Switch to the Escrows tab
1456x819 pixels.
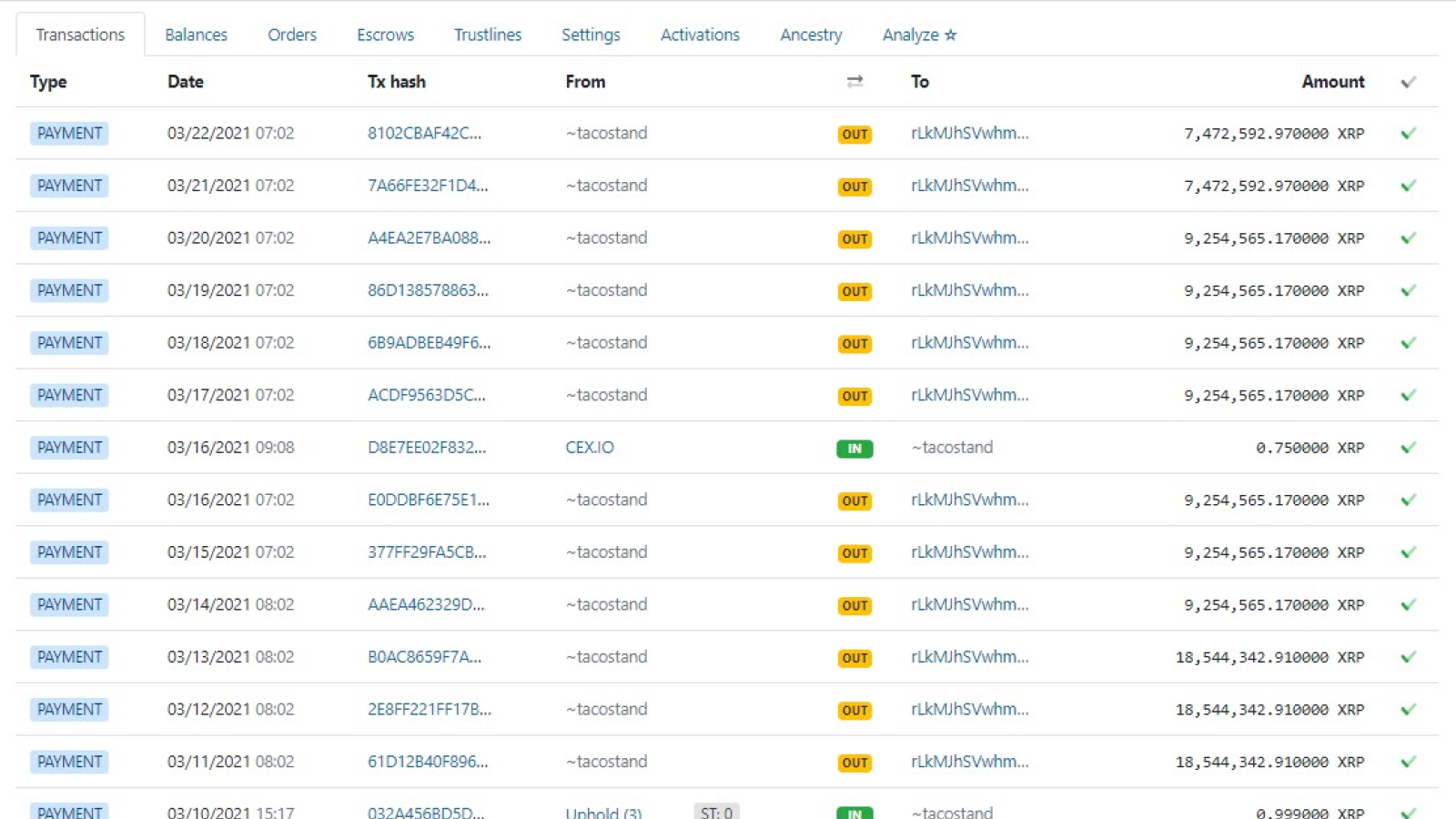[385, 35]
